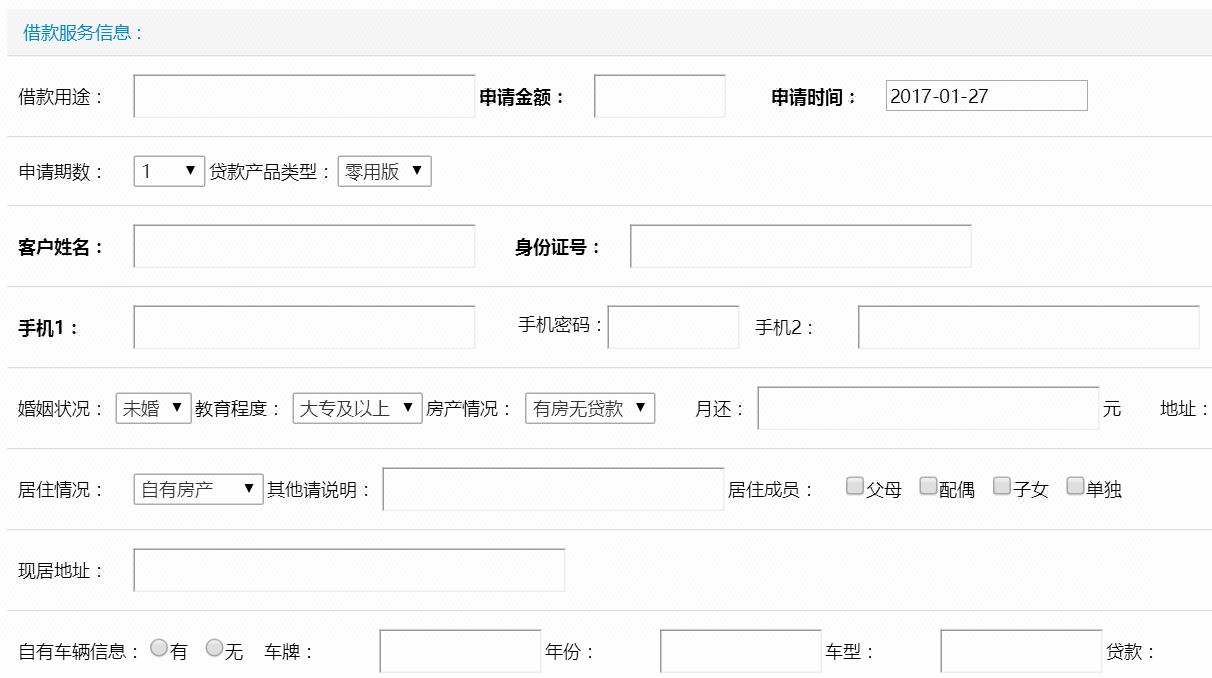This screenshot has height=678, width=1212.
Task: Select the 有 radio button for 自有车辆信息
Action: (158, 646)
